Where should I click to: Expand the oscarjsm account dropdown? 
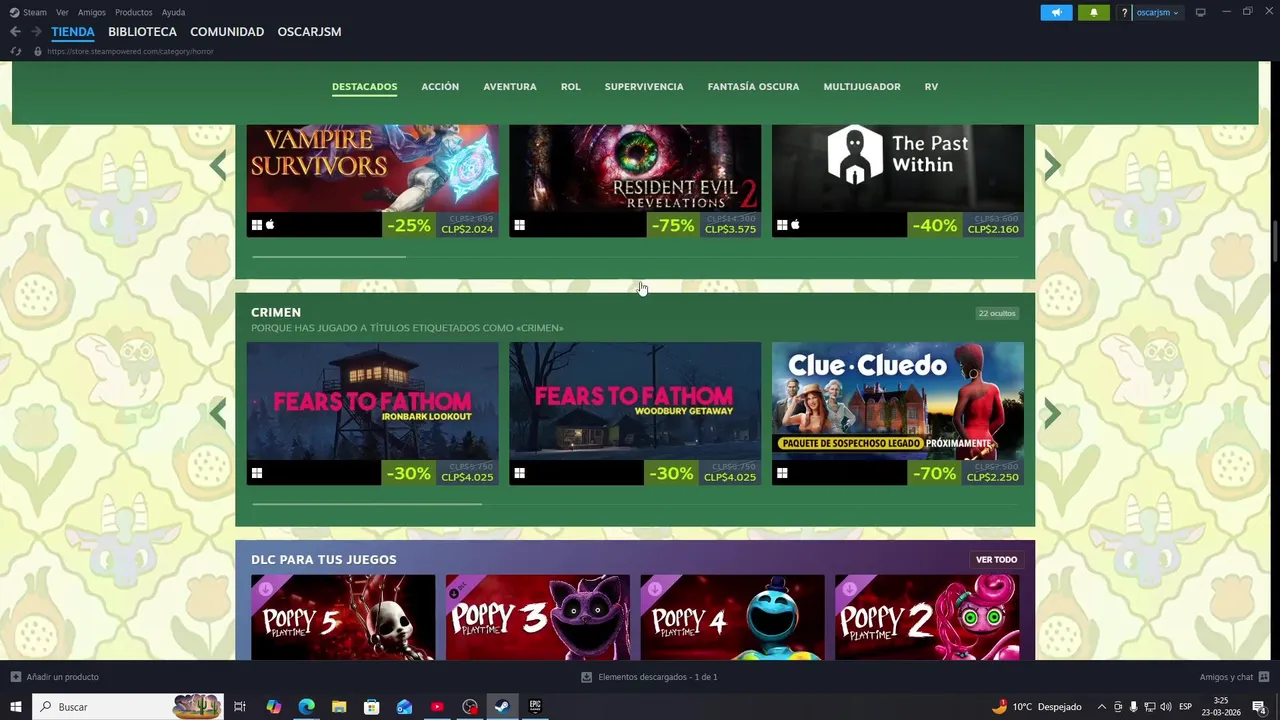[1157, 12]
